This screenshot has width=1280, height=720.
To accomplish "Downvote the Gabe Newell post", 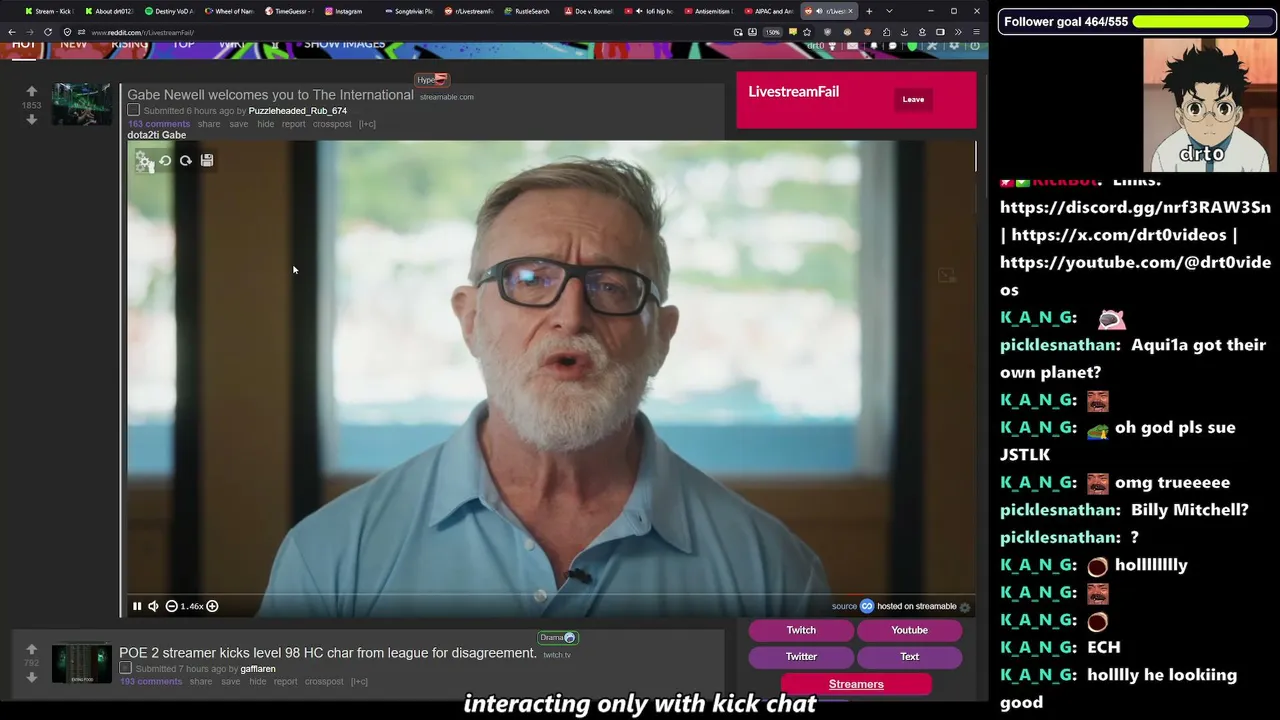I will tap(31, 119).
